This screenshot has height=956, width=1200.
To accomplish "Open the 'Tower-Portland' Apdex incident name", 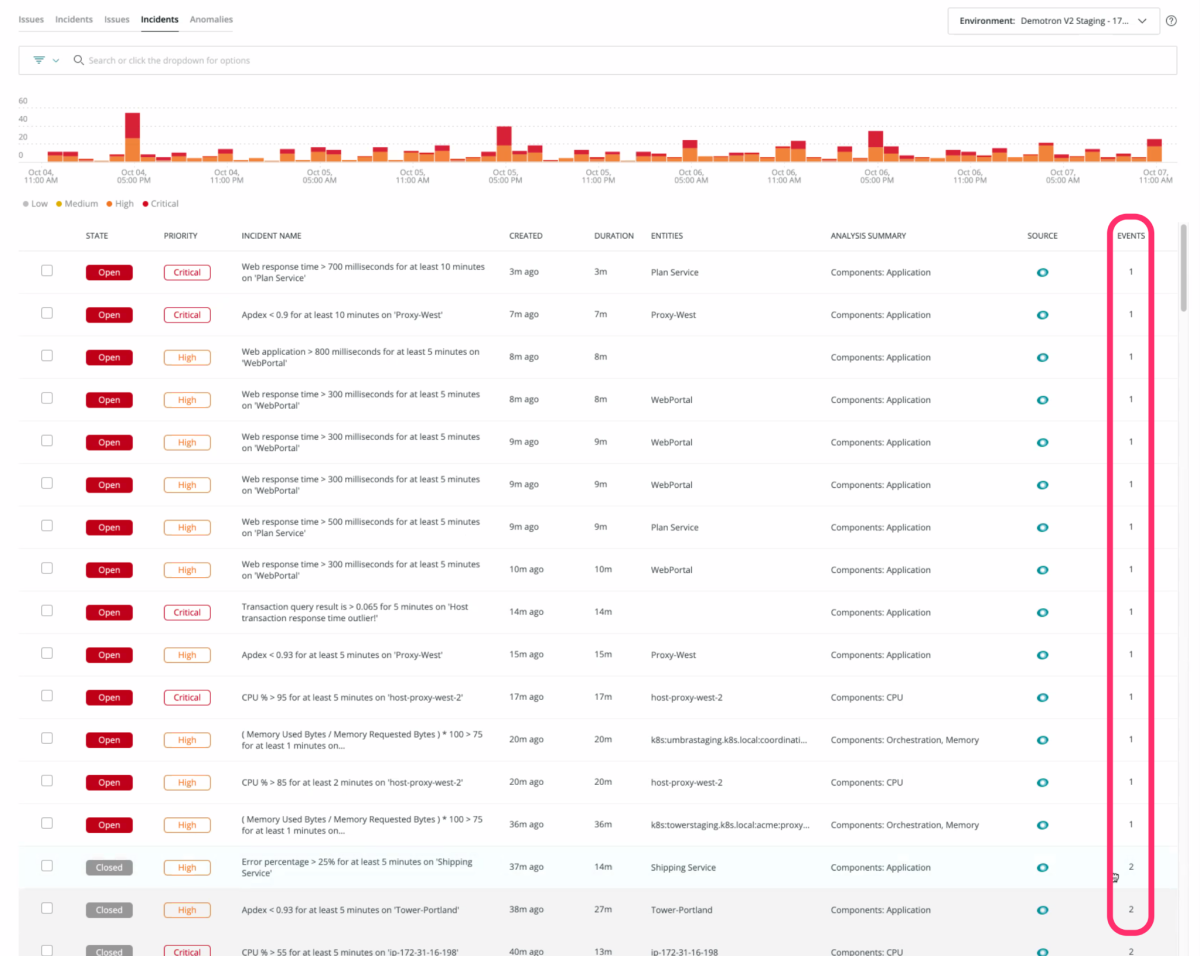I will 350,910.
